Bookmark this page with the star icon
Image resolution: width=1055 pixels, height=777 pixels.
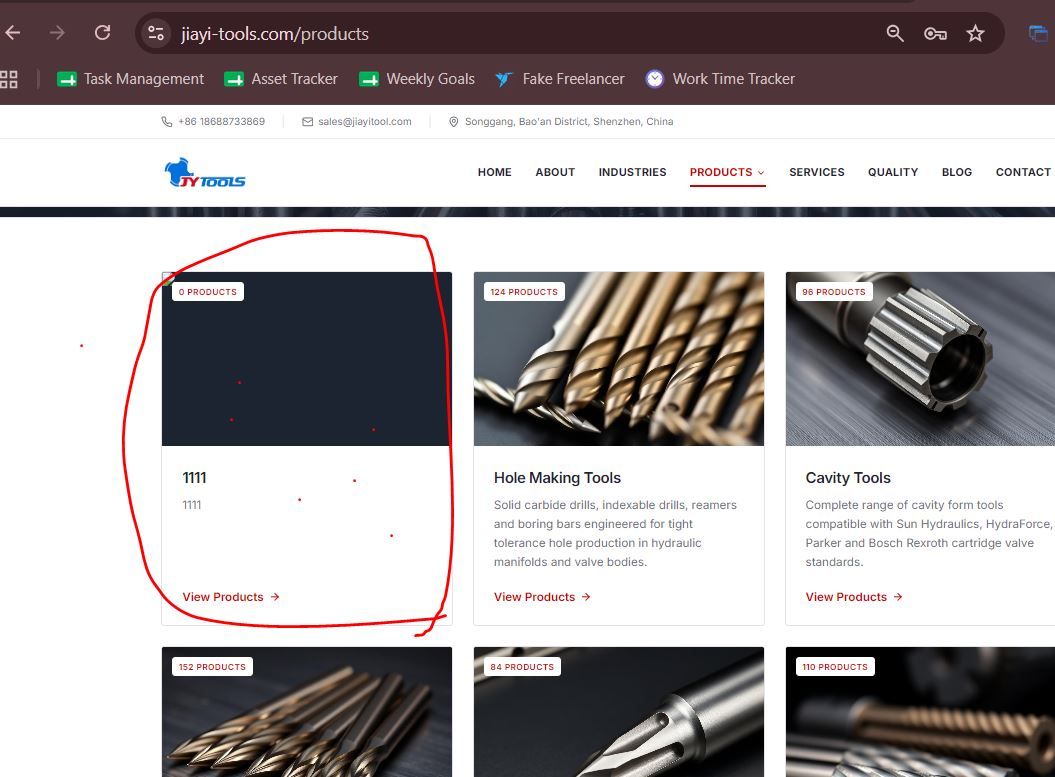tap(975, 33)
